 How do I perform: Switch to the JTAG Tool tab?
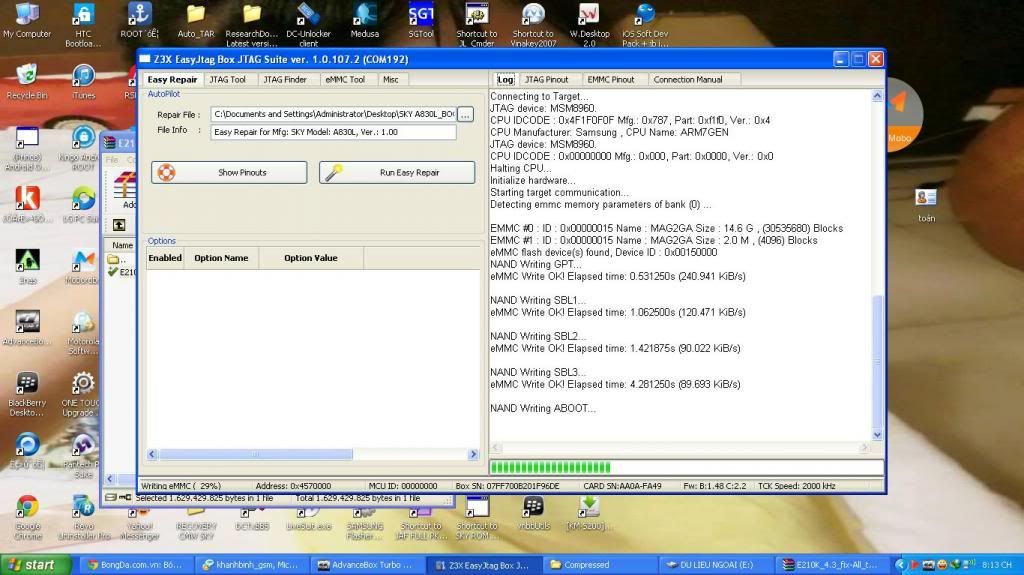(227, 79)
